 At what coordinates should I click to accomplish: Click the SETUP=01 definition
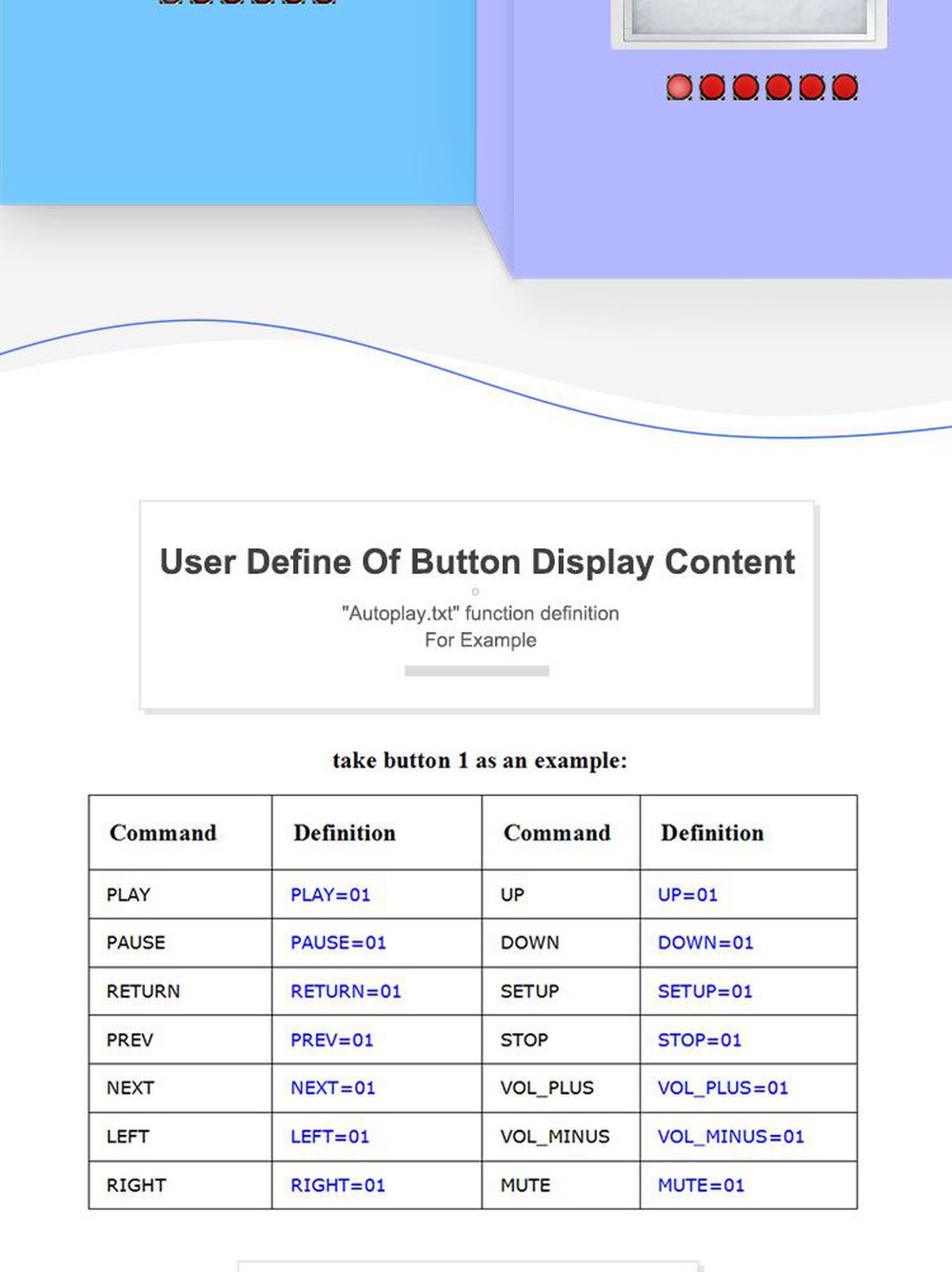(704, 991)
